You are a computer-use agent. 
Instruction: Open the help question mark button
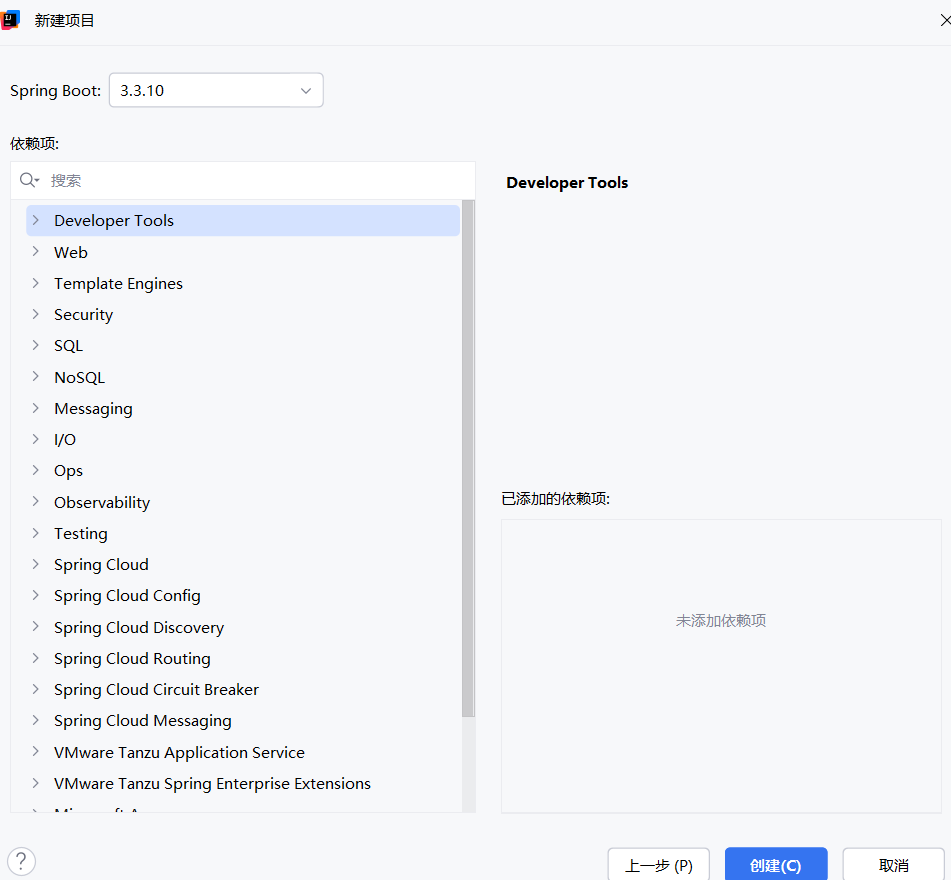[21, 861]
